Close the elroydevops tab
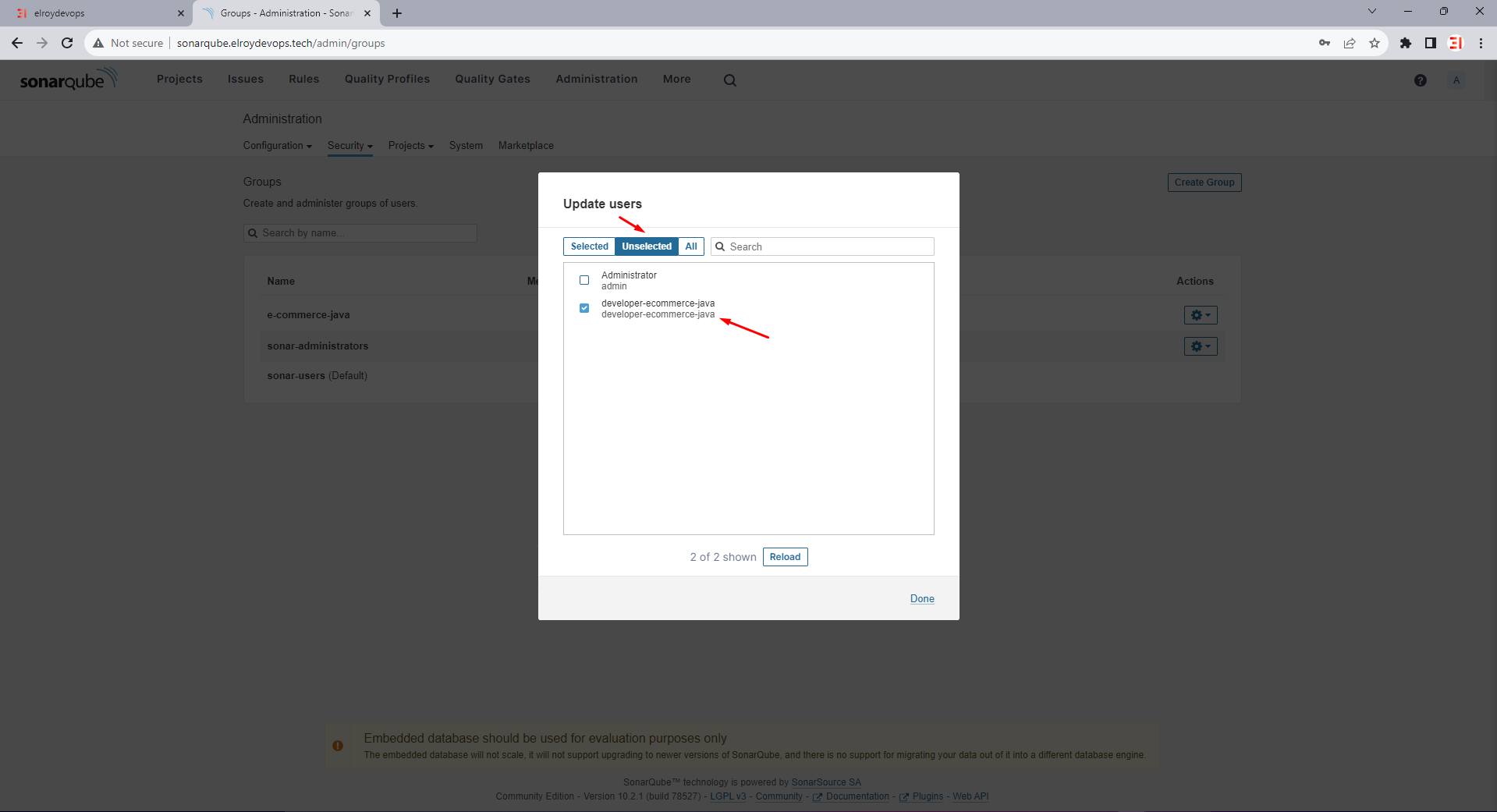This screenshot has width=1497, height=812. click(x=181, y=13)
